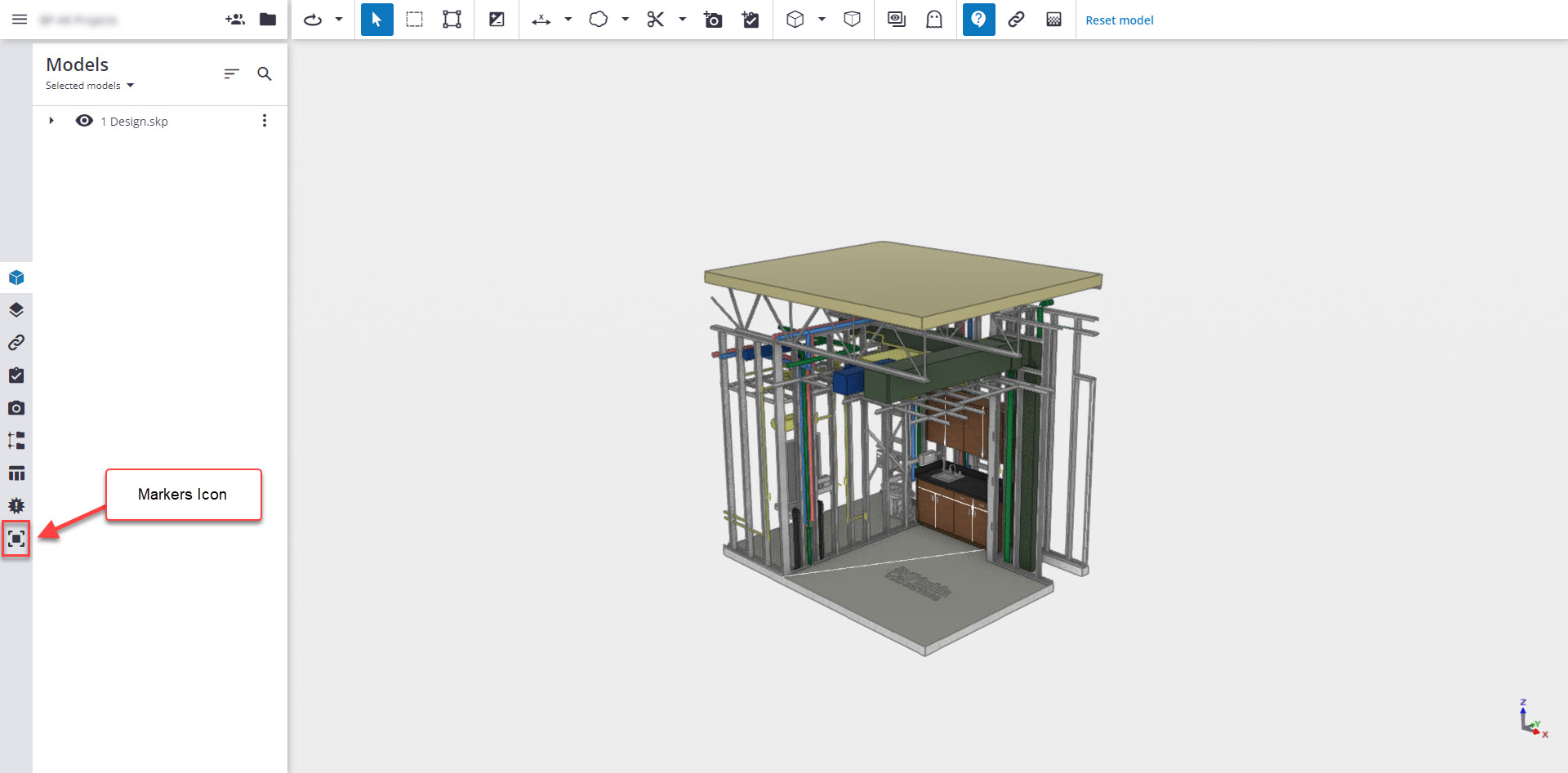Open the clash detection burst icon in sidebar
This screenshot has height=773, width=1568.
pyautogui.click(x=16, y=506)
